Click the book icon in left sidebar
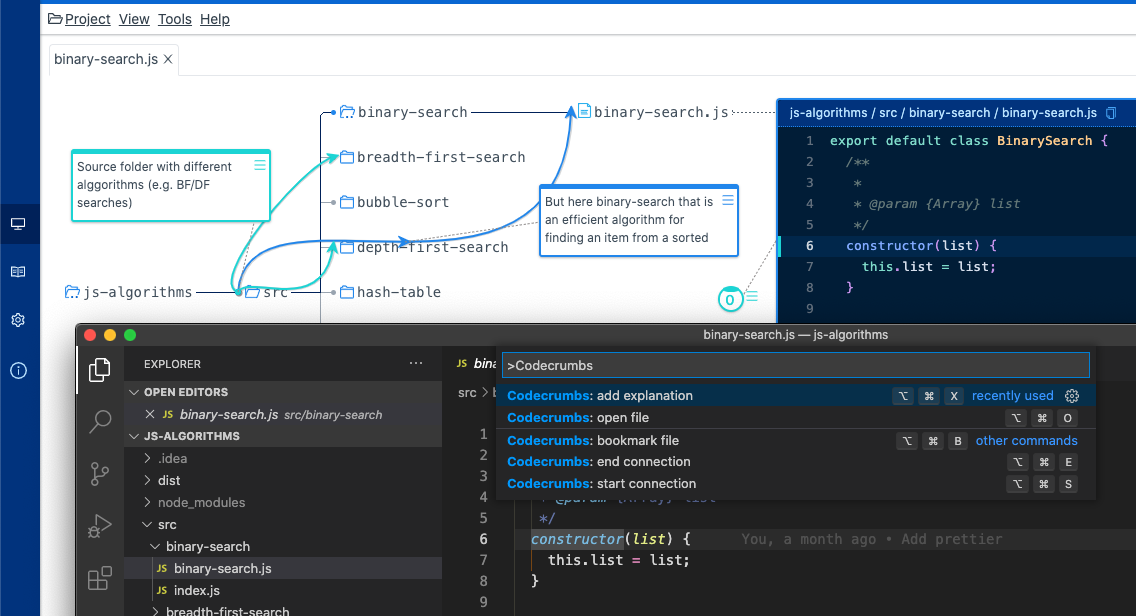The image size is (1136, 616). point(18,271)
